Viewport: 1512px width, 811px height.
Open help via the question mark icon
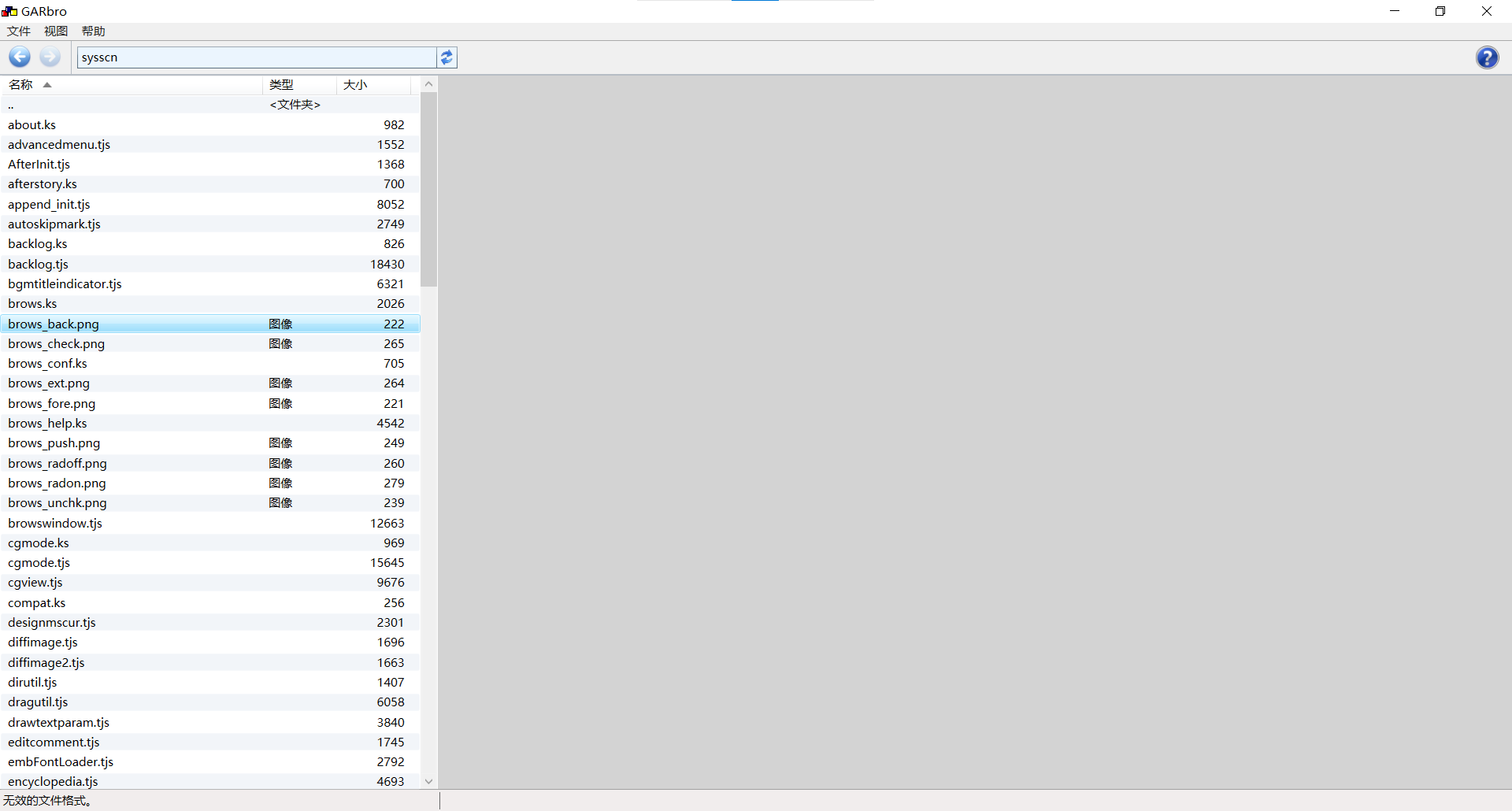tap(1488, 57)
